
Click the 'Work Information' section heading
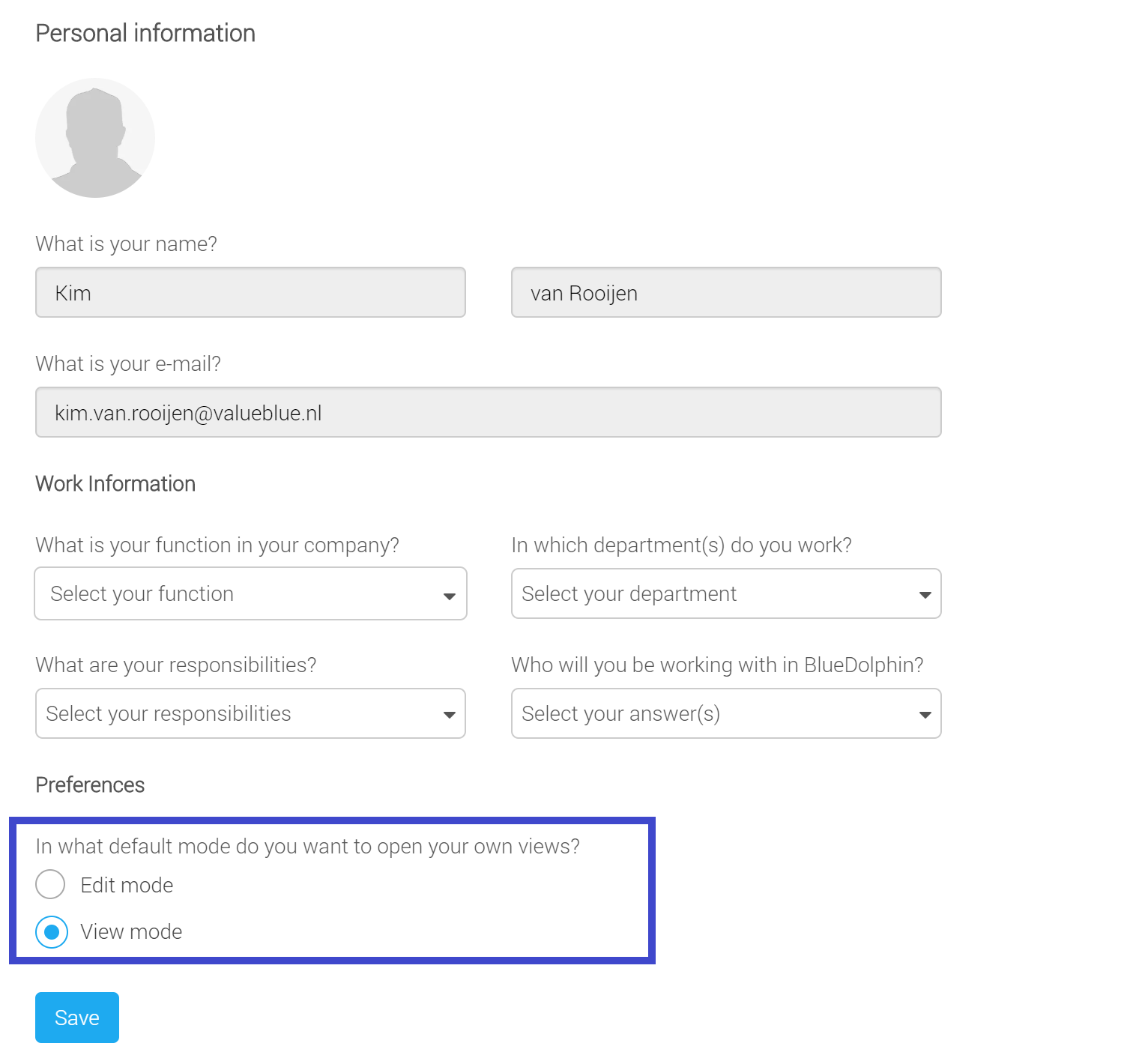point(115,483)
